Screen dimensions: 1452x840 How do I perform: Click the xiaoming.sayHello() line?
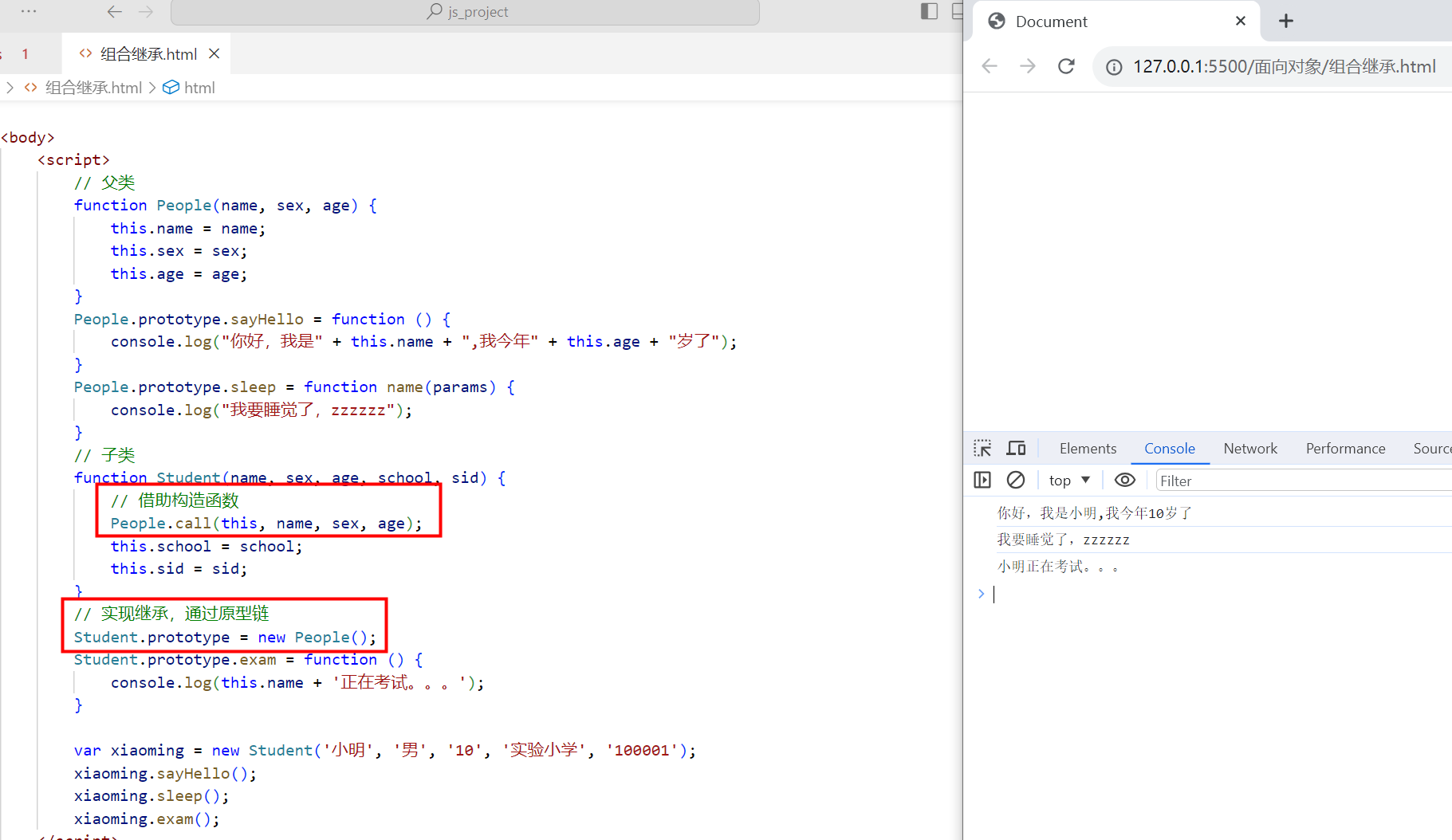pos(165,774)
